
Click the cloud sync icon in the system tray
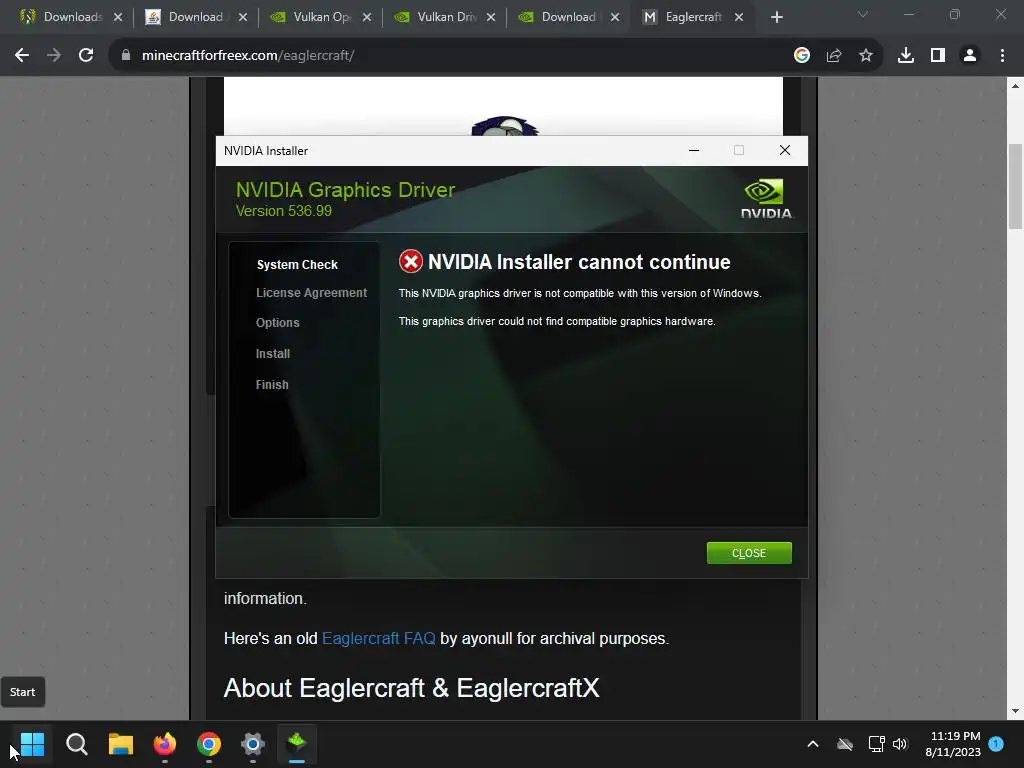[845, 744]
